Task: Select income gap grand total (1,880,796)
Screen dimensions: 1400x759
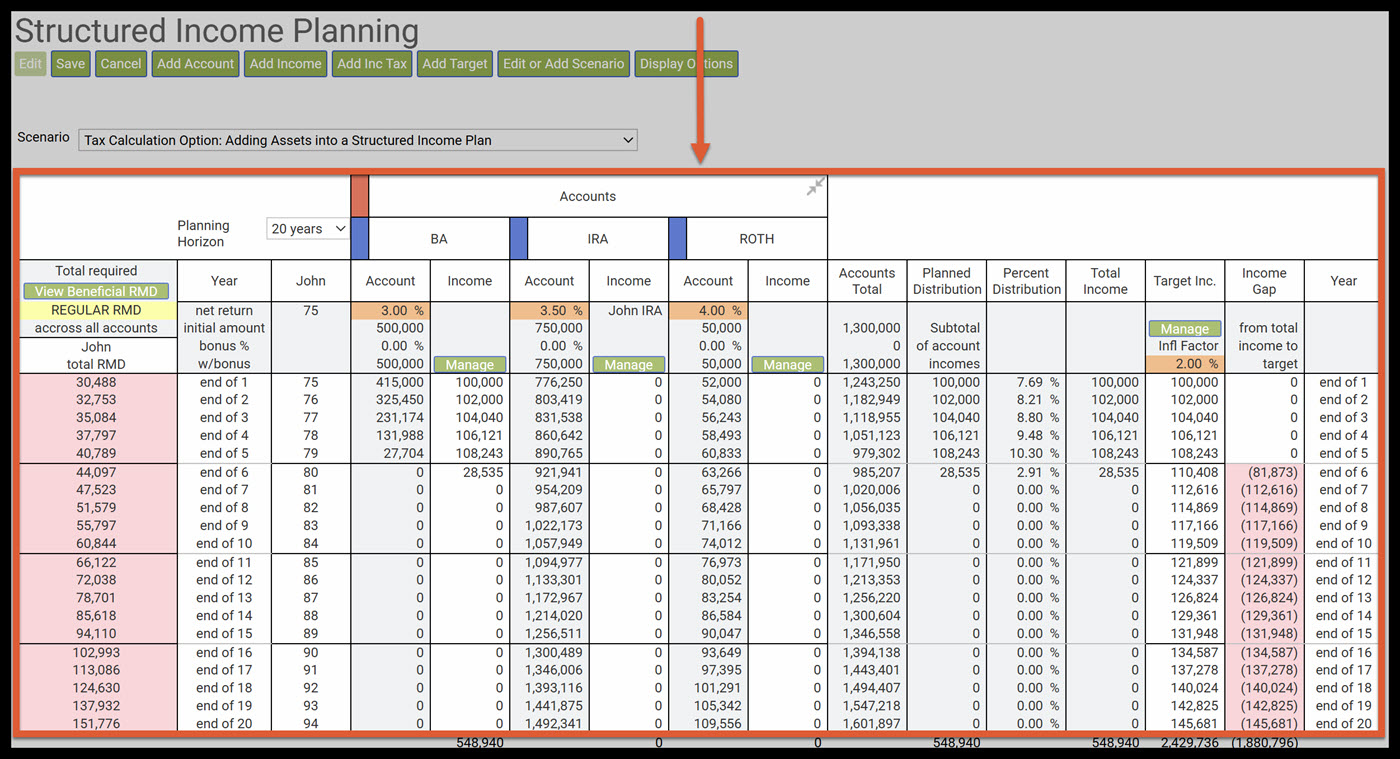Action: pyautogui.click(x=1264, y=743)
